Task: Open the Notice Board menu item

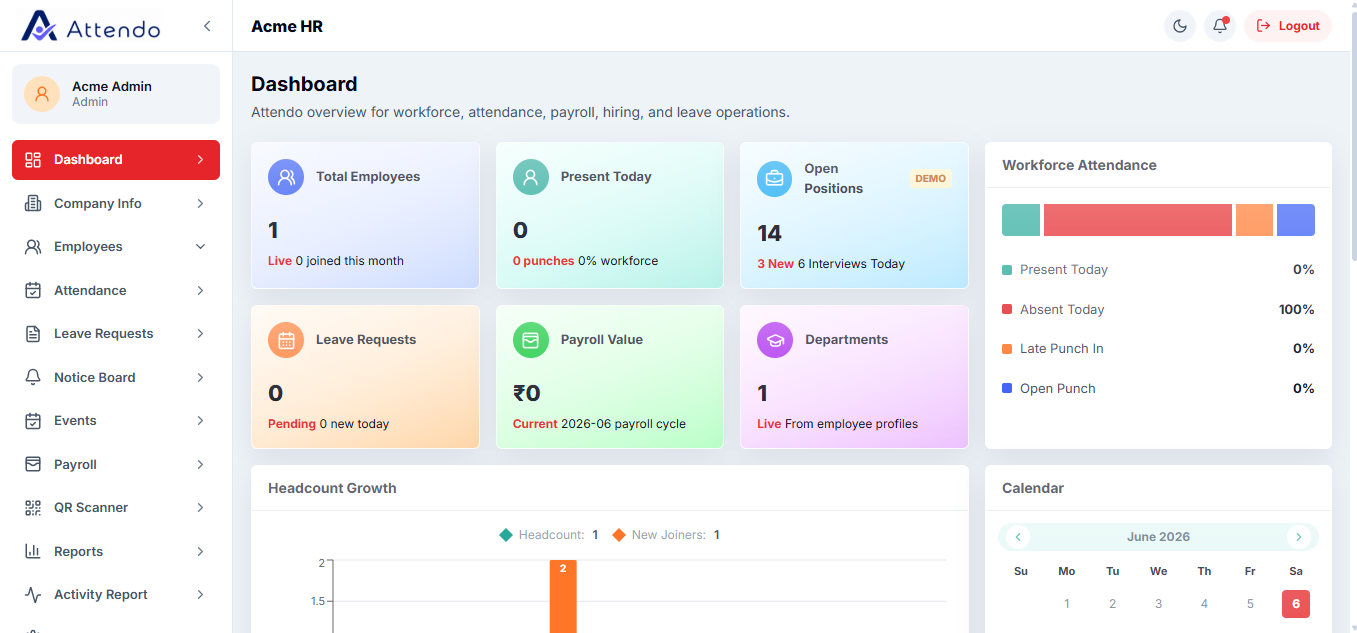Action: [116, 377]
